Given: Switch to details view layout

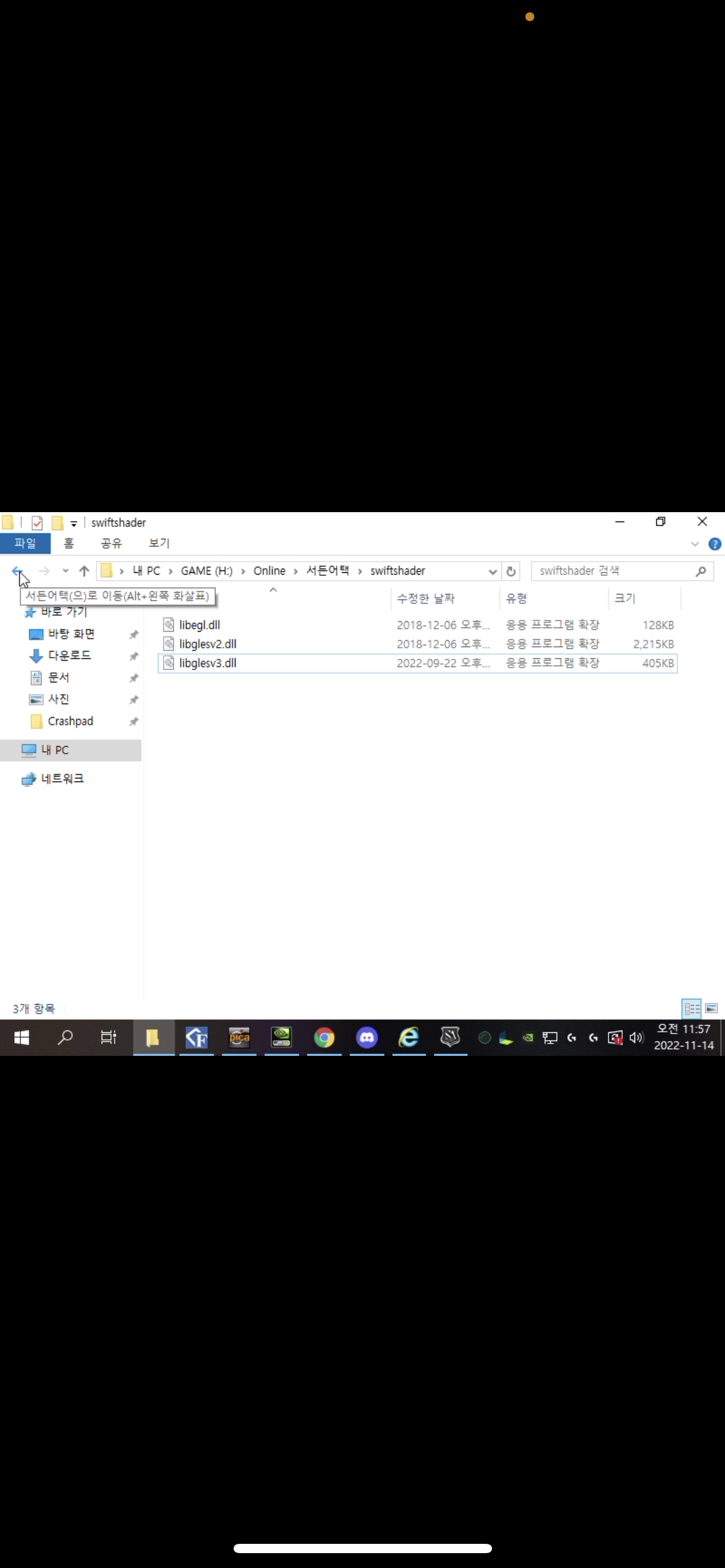Looking at the screenshot, I should tap(692, 1008).
